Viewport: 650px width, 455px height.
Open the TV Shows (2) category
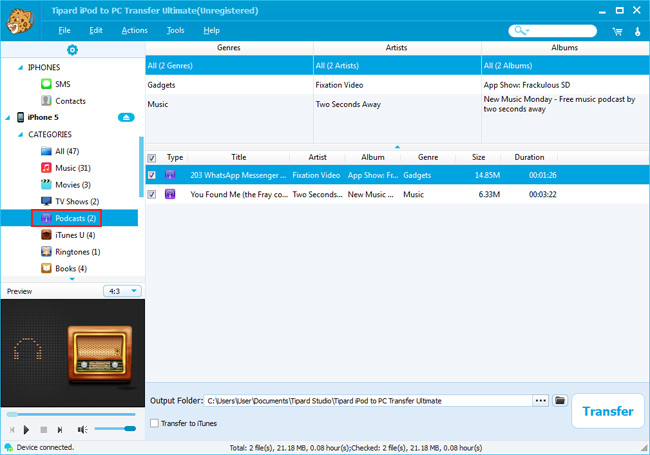[x=77, y=201]
